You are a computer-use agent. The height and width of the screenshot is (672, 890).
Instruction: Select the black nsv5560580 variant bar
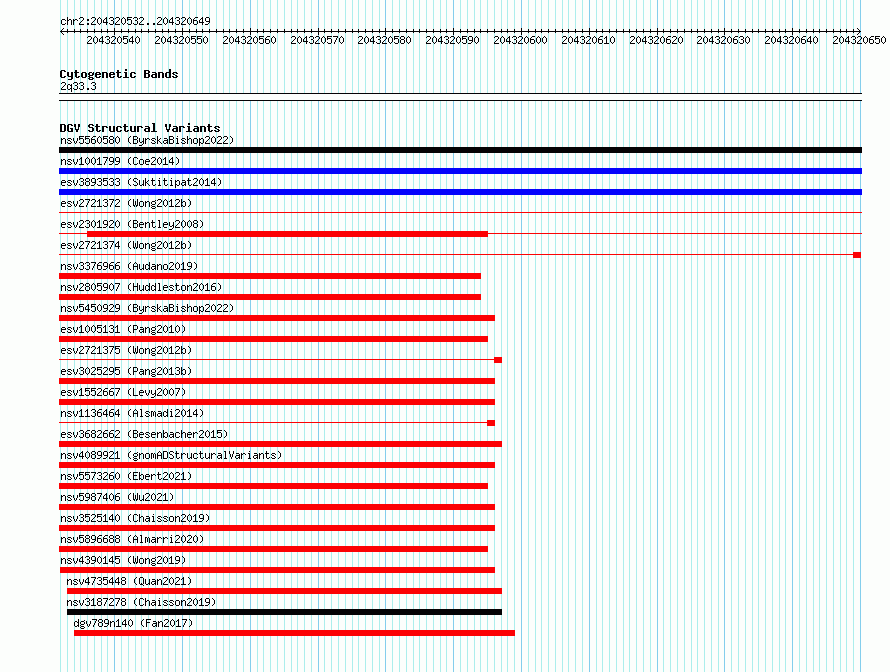(x=460, y=150)
